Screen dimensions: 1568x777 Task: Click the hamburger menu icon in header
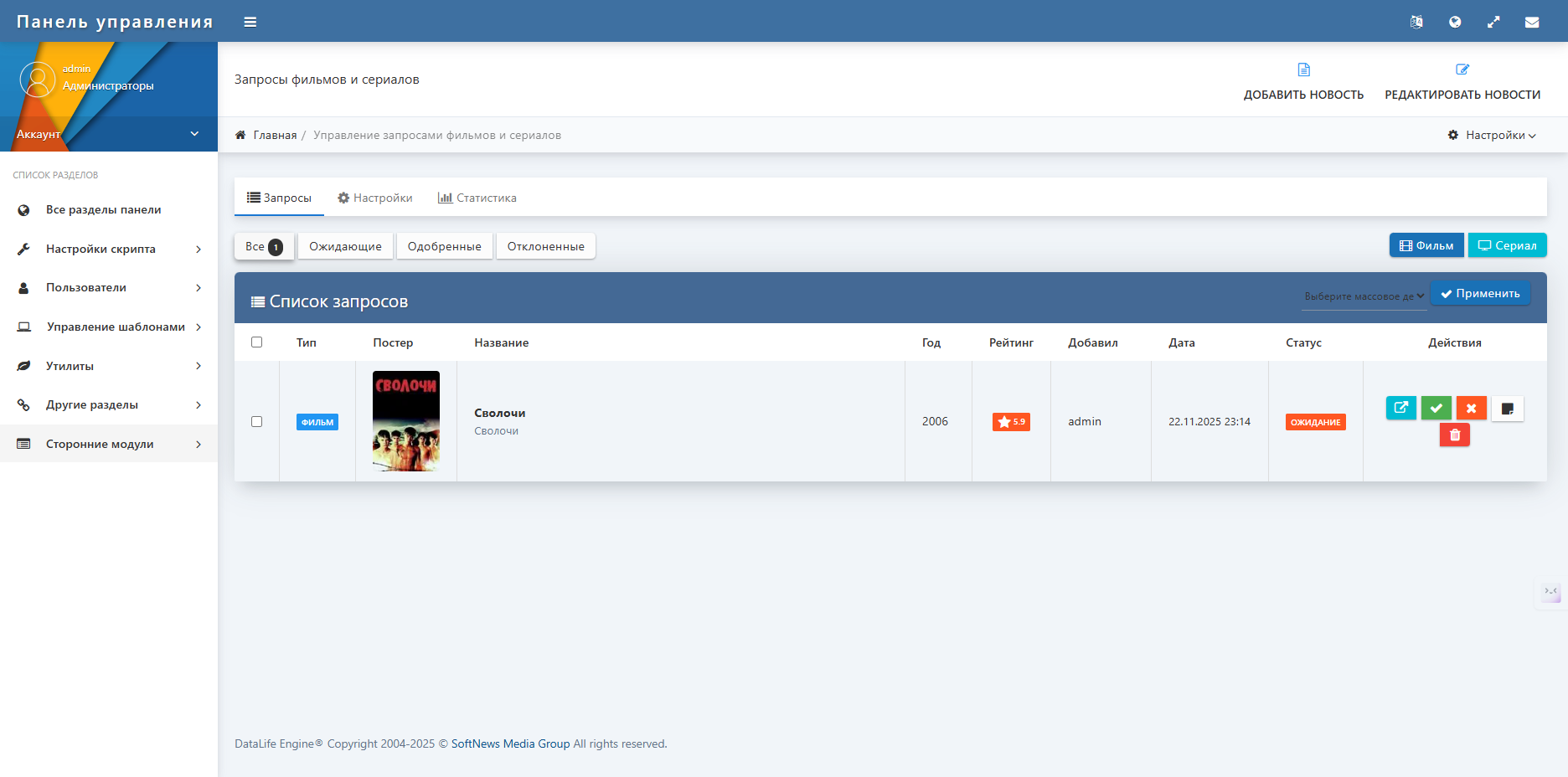[250, 22]
